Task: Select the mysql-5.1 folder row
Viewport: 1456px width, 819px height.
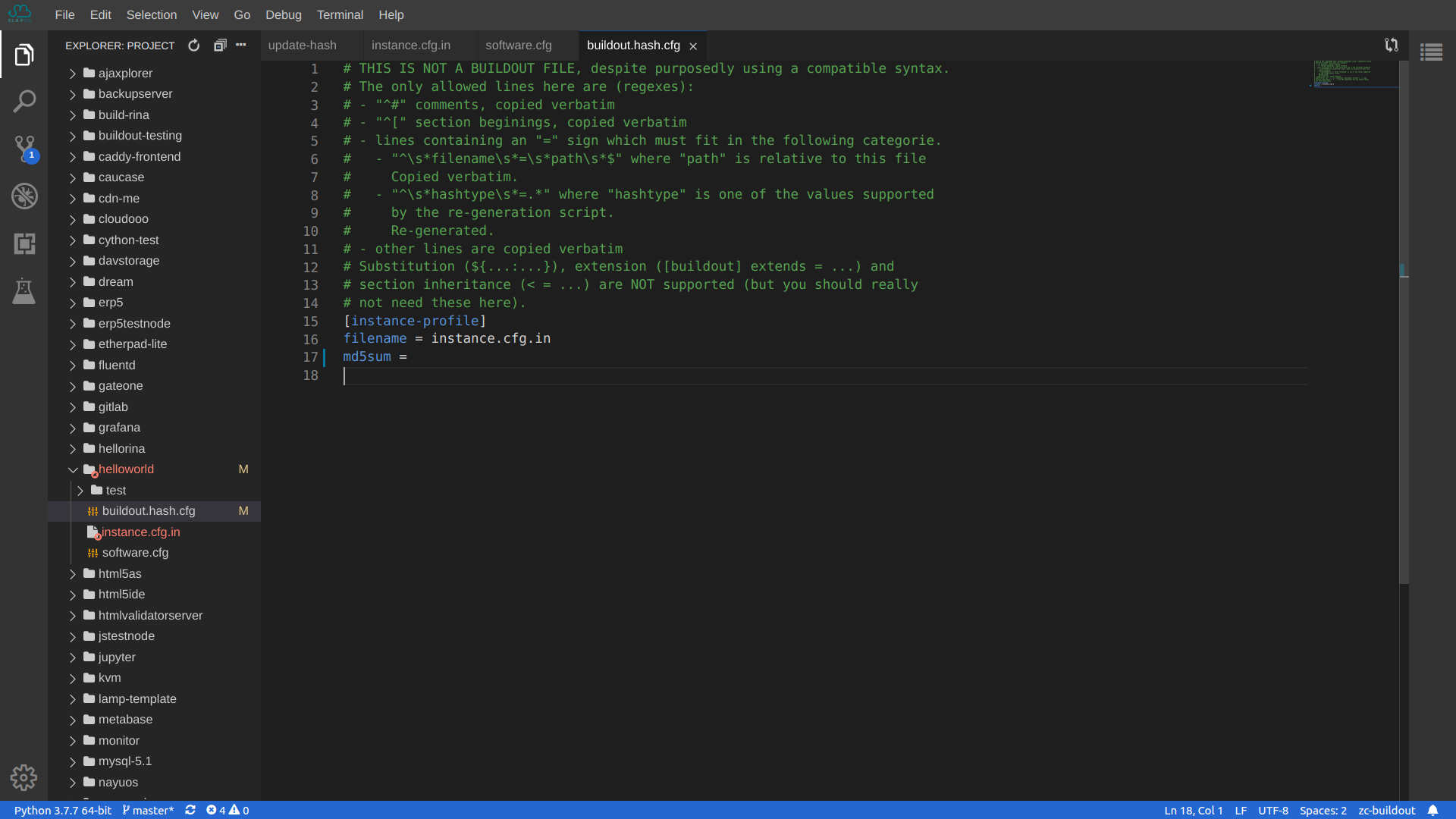Action: coord(155,761)
